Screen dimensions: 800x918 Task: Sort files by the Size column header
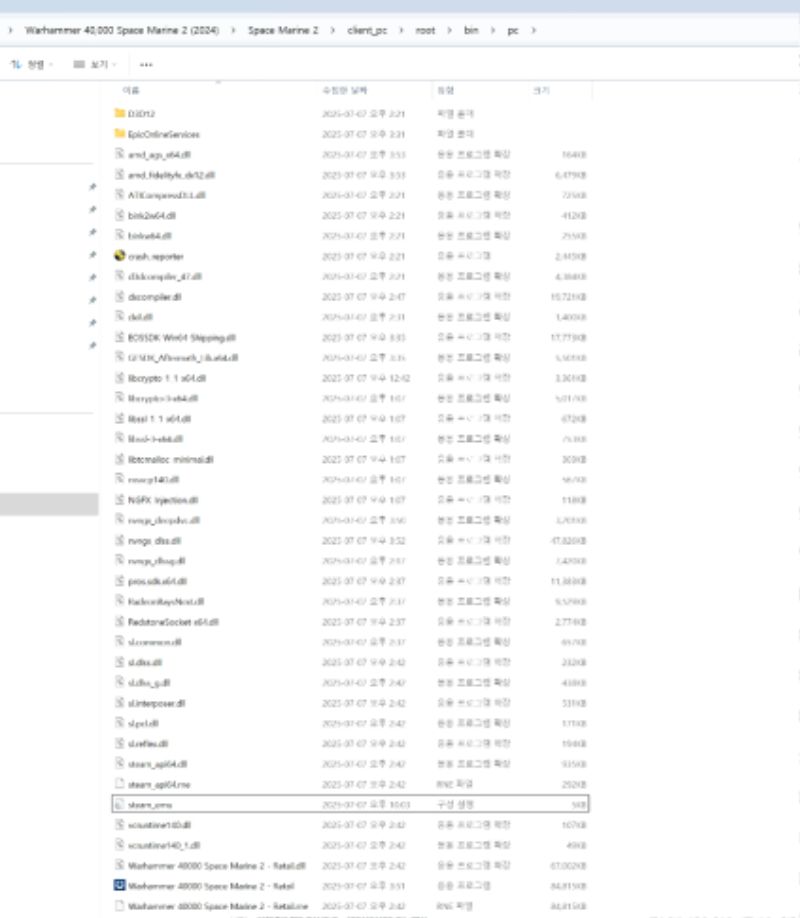(541, 90)
